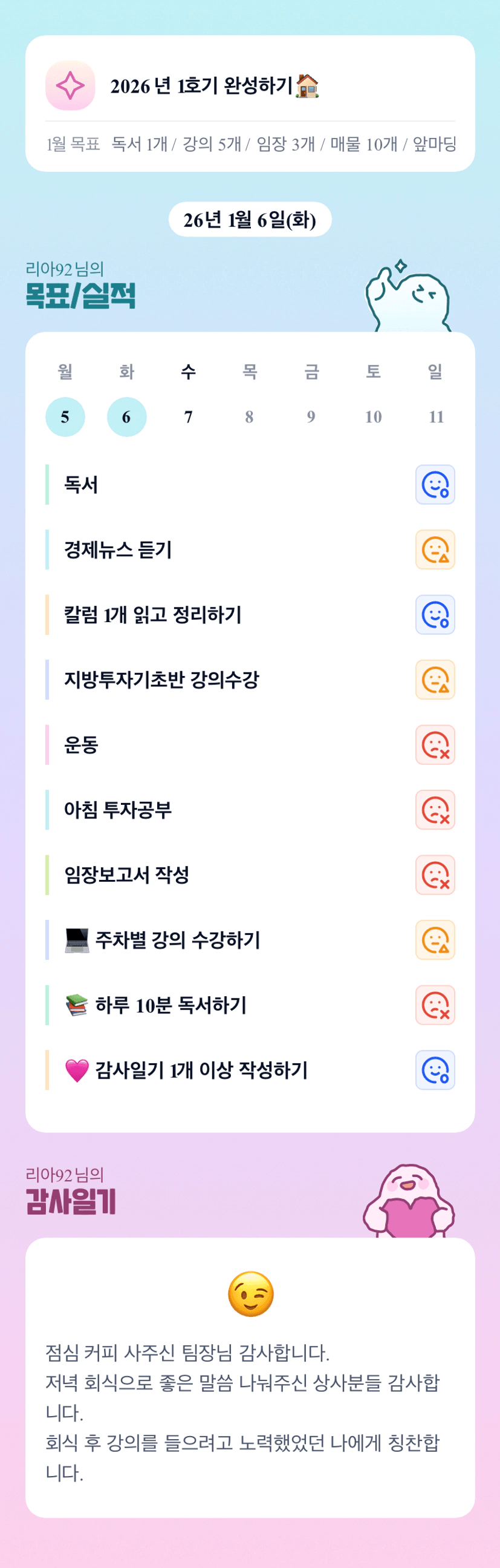Viewport: 500px width, 1568px height.
Task: Click the 26년 1월 6일(화) date pill
Action: coord(249,220)
